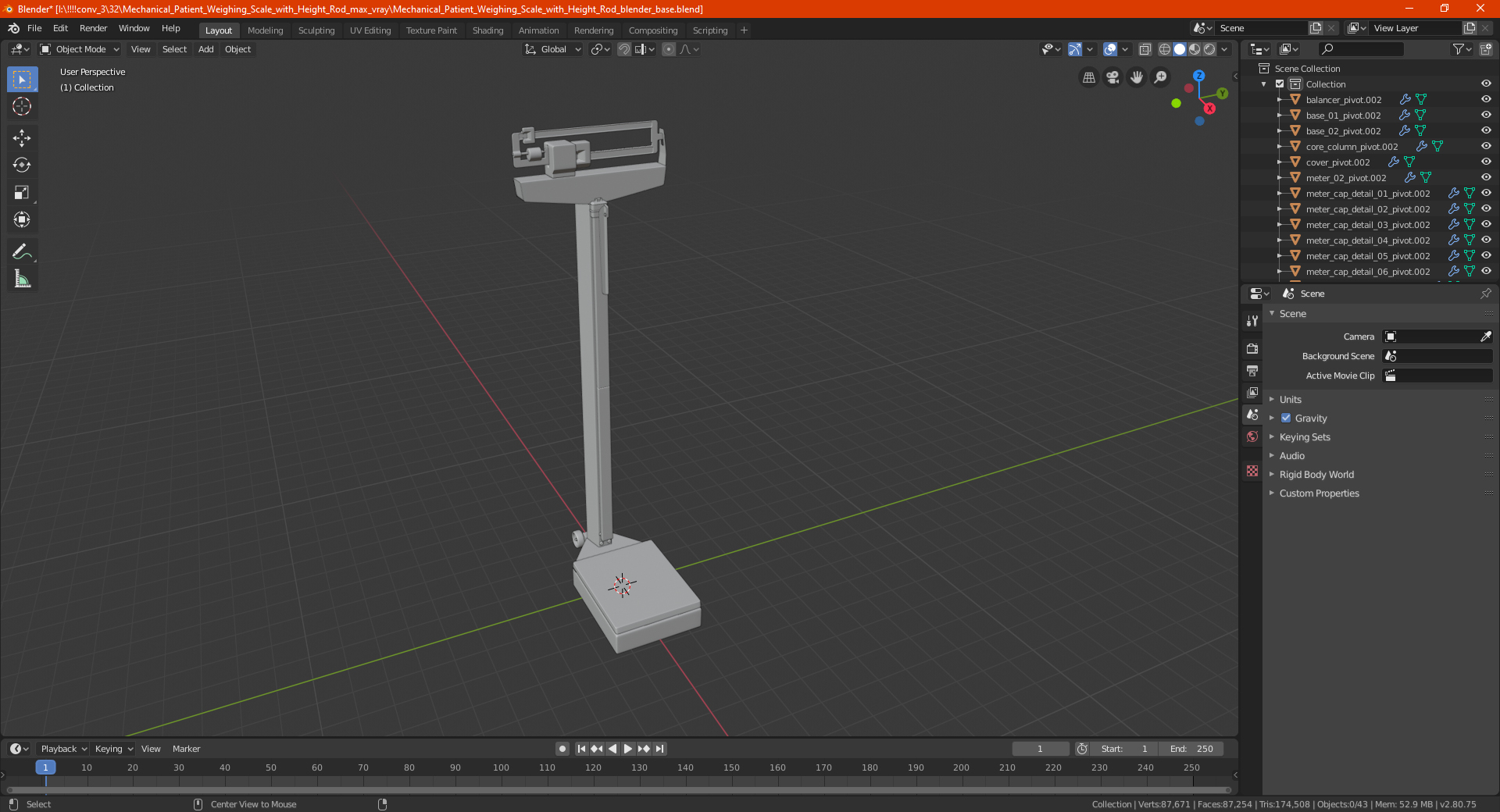Screen dimensions: 1500x812
Task: Switch to Modeling workspace tab
Action: tap(265, 30)
